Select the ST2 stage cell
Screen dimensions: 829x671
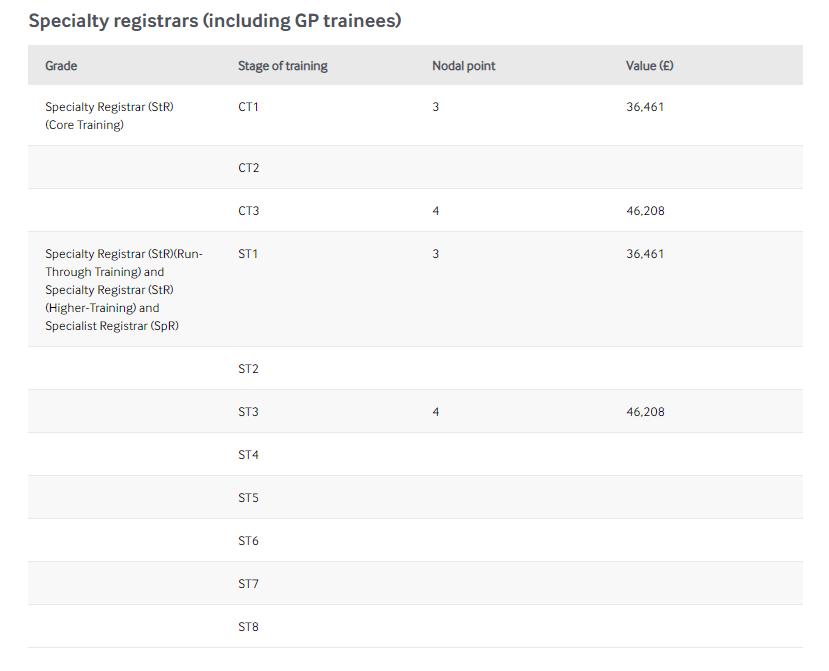[248, 369]
